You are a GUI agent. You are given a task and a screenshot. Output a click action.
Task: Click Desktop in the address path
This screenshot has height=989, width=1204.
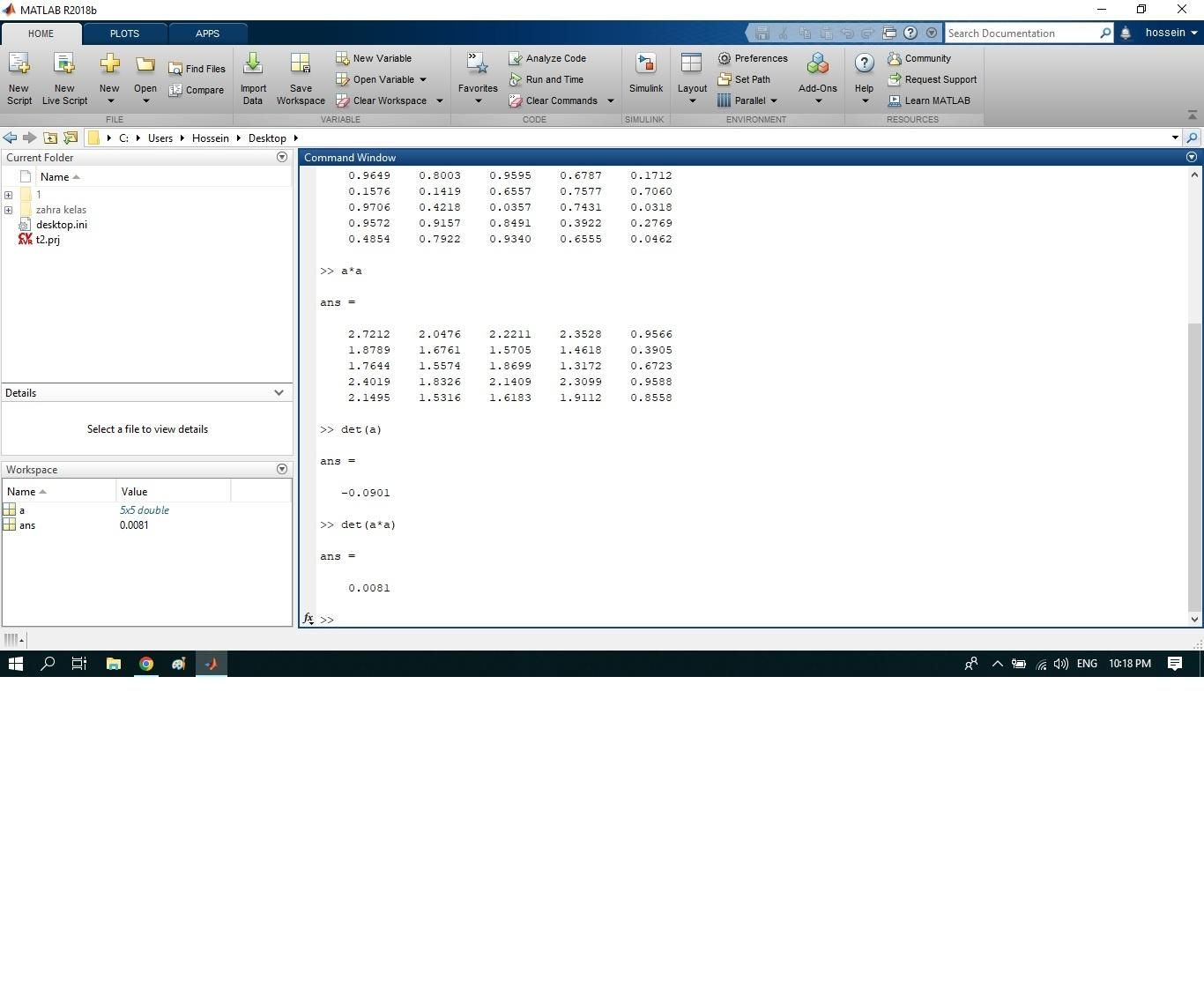click(267, 138)
